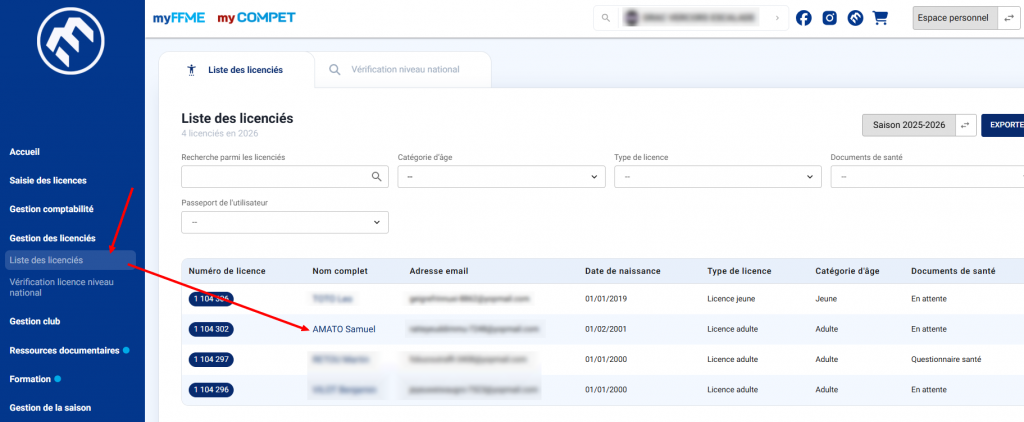Open Gestion comptabilité in sidebar
The width and height of the screenshot is (1024, 422).
pyautogui.click(x=51, y=210)
